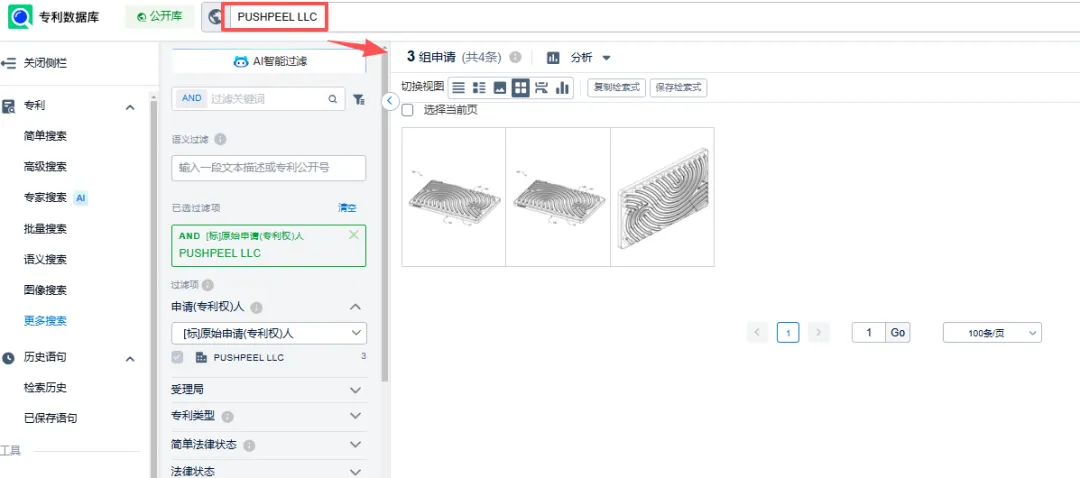Click the 清空 link to clear filters
The image size is (1080, 478).
pos(347,207)
